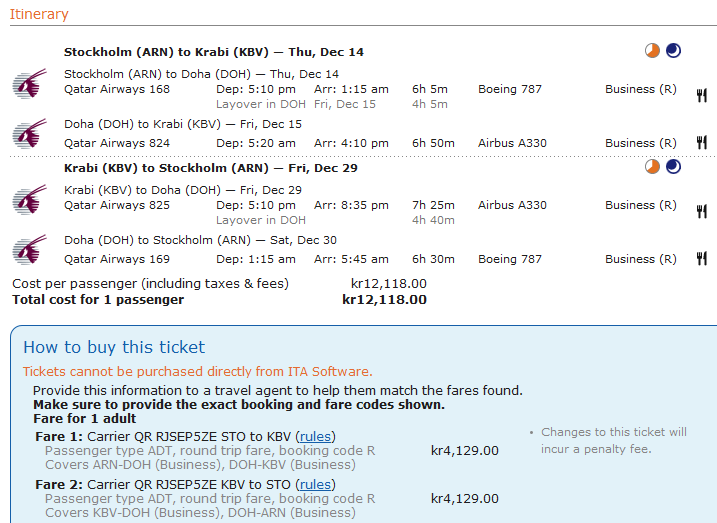Select the Krabi to Stockholm trip header
Viewport: 717px width, 523px height.
(211, 168)
